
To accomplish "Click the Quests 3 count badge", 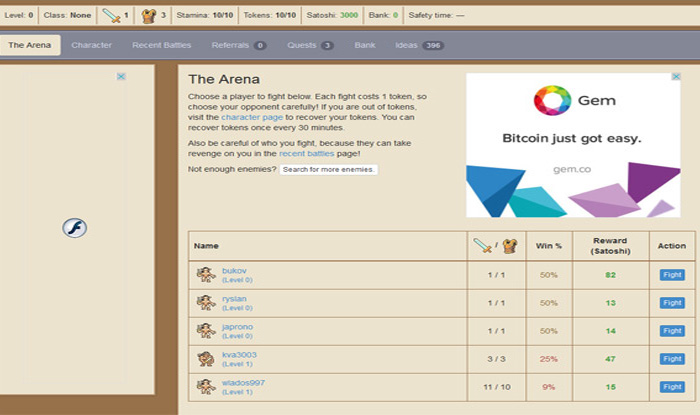I will pos(327,46).
